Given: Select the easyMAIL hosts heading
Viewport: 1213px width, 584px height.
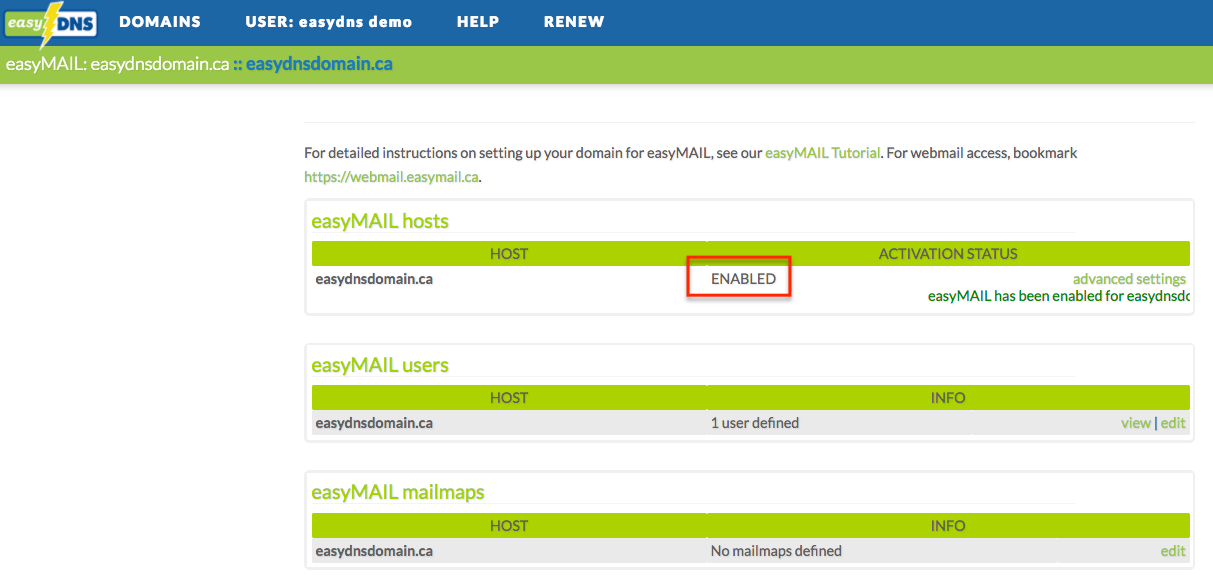Looking at the screenshot, I should pyautogui.click(x=380, y=221).
